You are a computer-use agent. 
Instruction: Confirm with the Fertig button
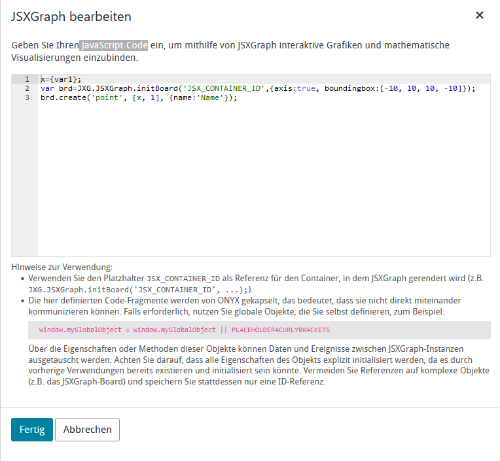pos(32,429)
